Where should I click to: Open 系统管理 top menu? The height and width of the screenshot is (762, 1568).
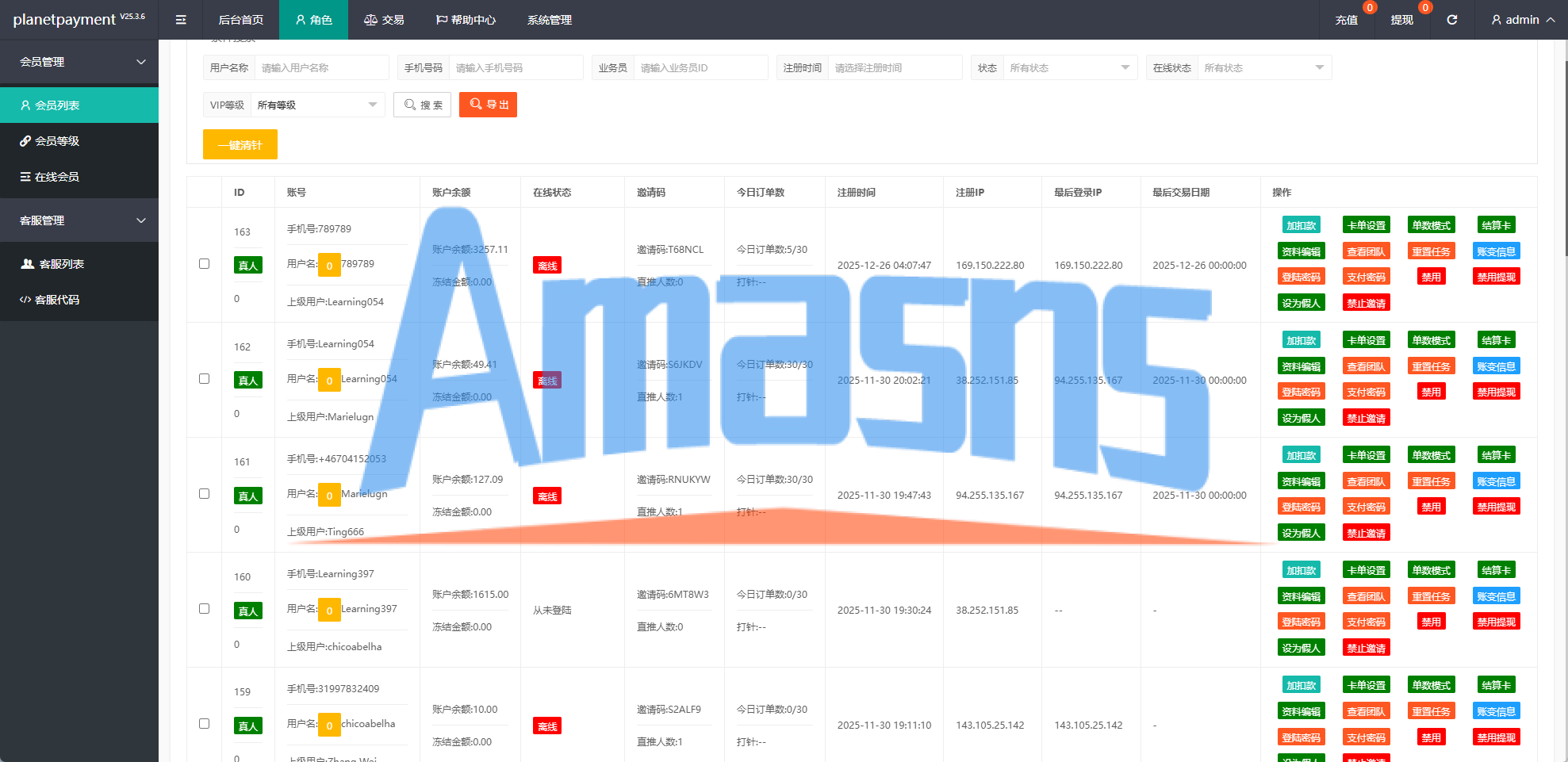click(x=550, y=20)
